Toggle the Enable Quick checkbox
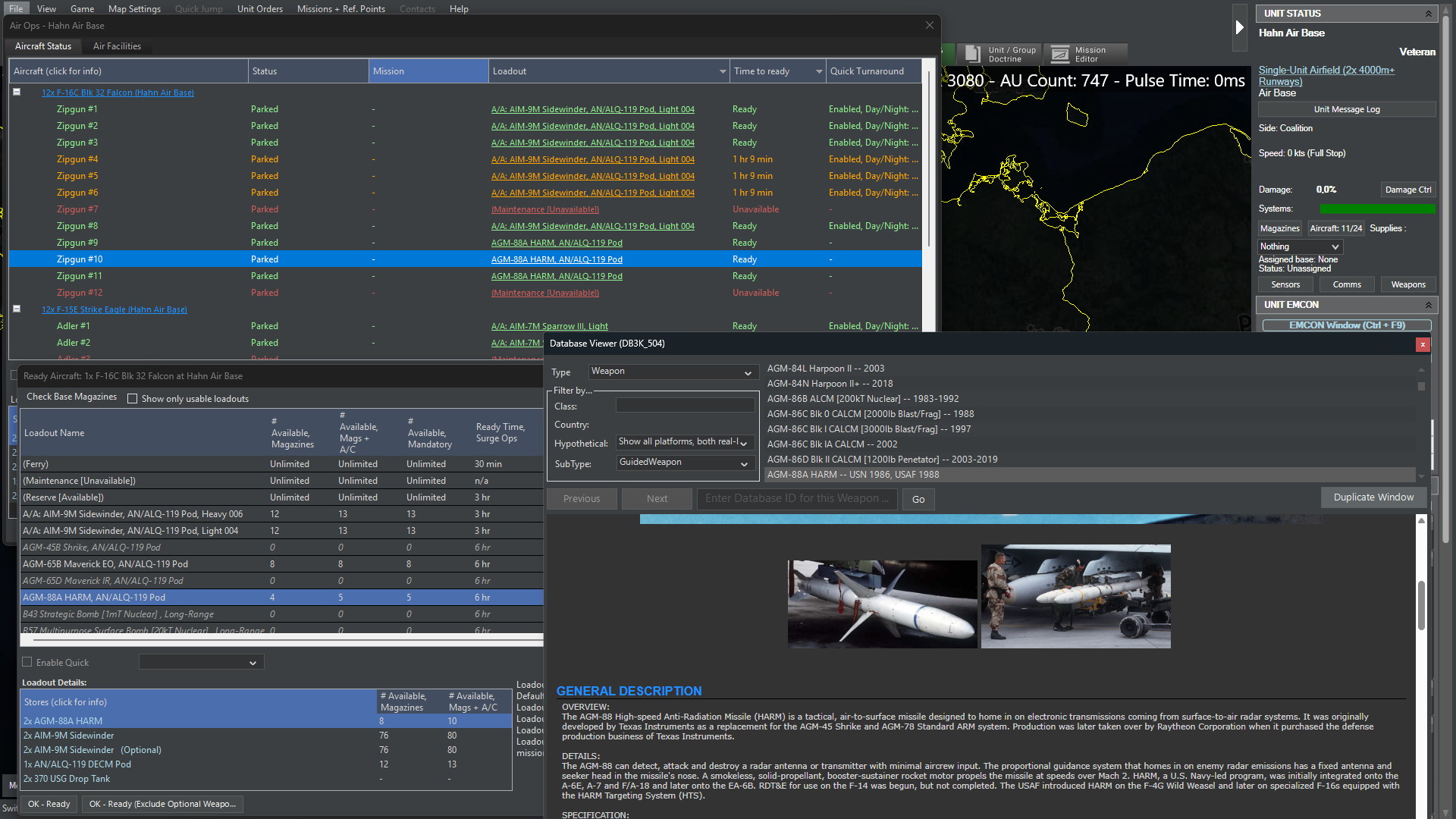This screenshot has width=1456, height=819. point(27,662)
